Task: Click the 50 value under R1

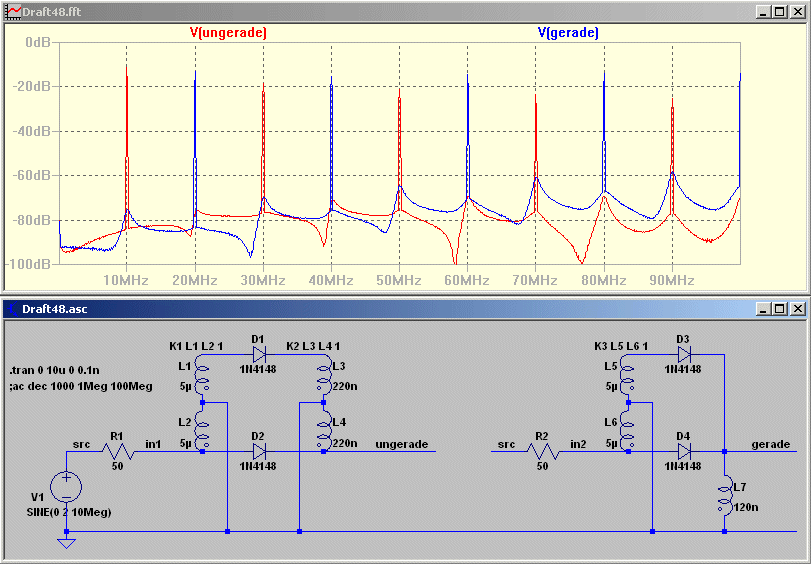Action: click(x=117, y=466)
